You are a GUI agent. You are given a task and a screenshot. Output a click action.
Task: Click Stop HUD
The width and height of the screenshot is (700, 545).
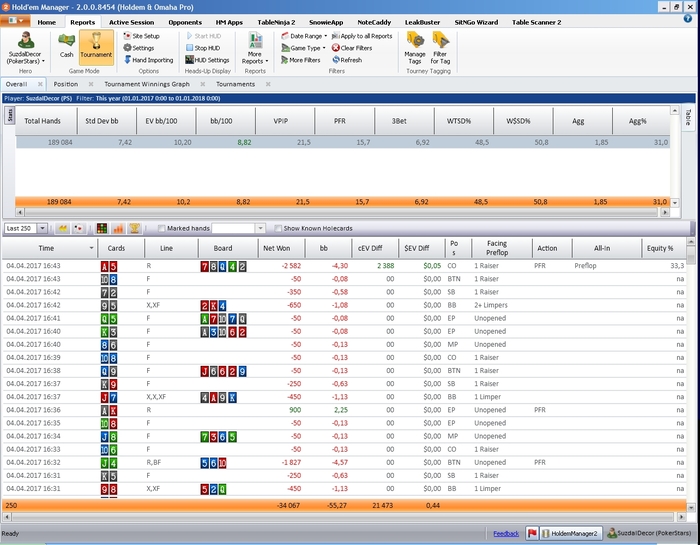tap(203, 48)
